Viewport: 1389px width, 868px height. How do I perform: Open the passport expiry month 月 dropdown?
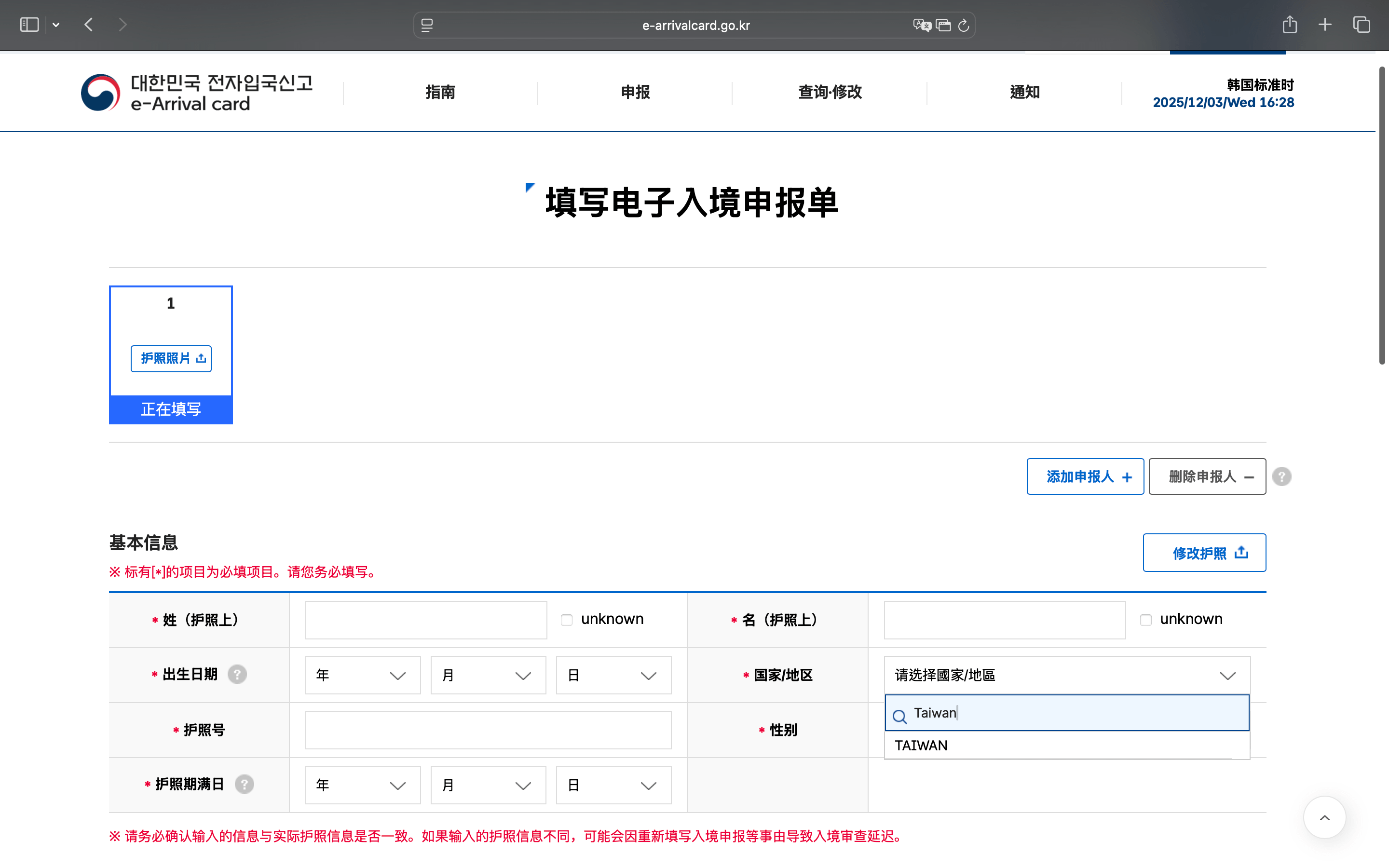point(487,784)
